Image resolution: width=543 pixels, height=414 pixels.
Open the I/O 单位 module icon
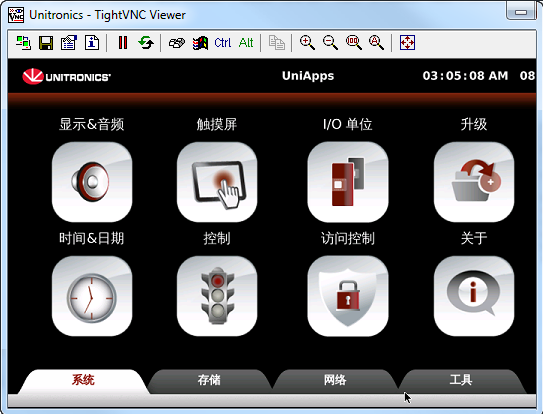click(x=348, y=182)
